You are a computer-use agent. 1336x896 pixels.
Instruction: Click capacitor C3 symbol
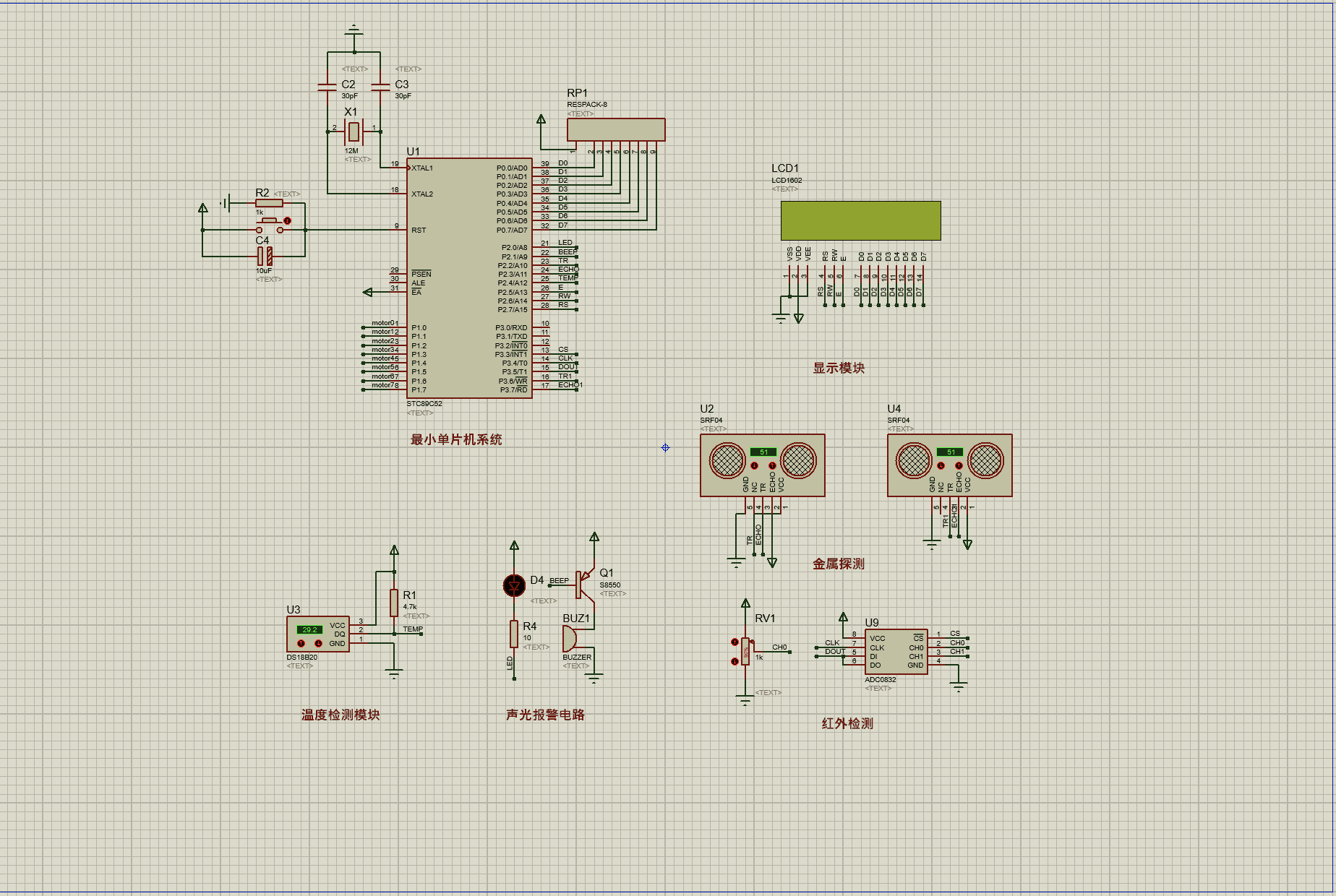(380, 87)
